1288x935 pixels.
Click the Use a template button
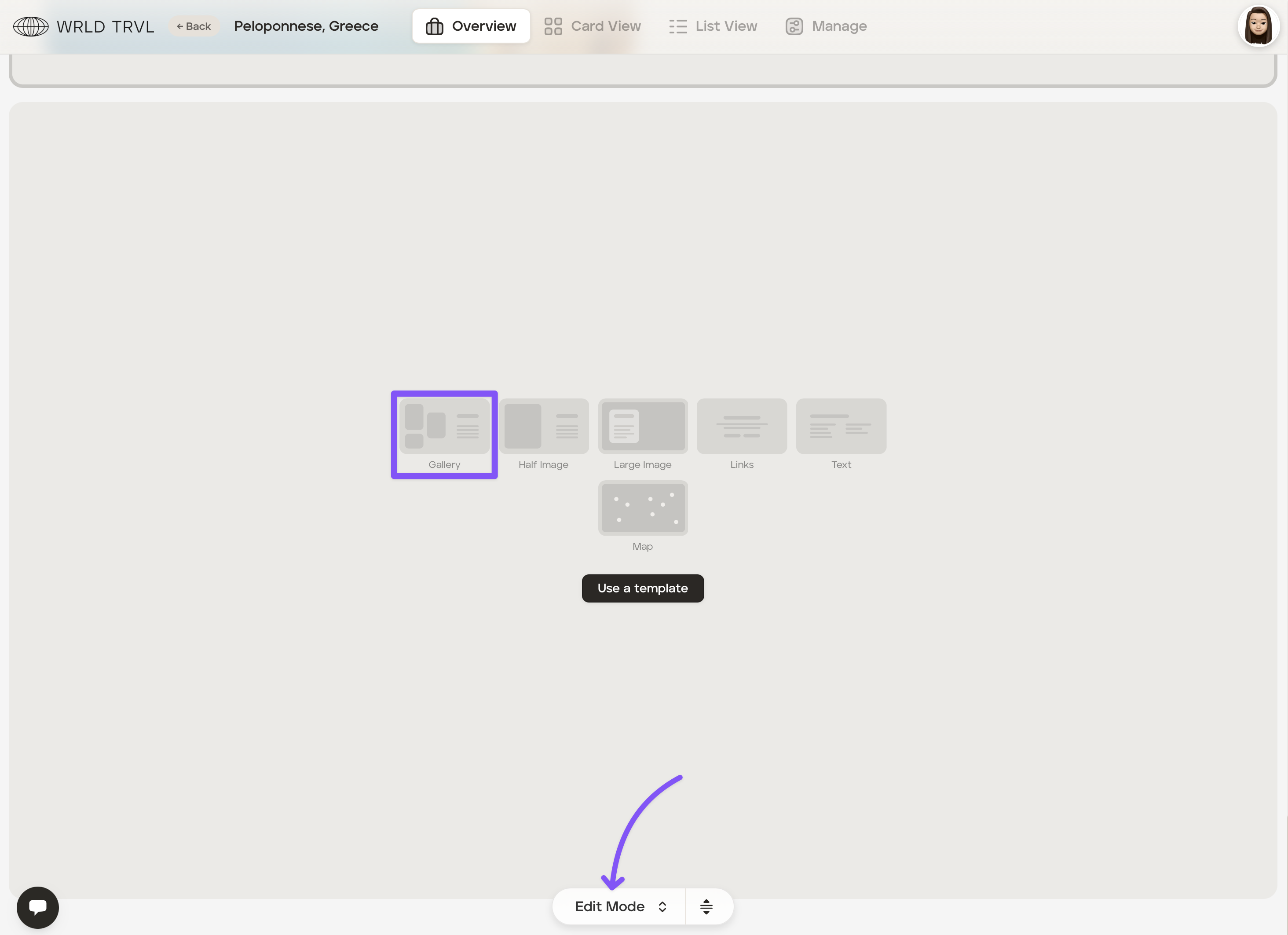(642, 588)
